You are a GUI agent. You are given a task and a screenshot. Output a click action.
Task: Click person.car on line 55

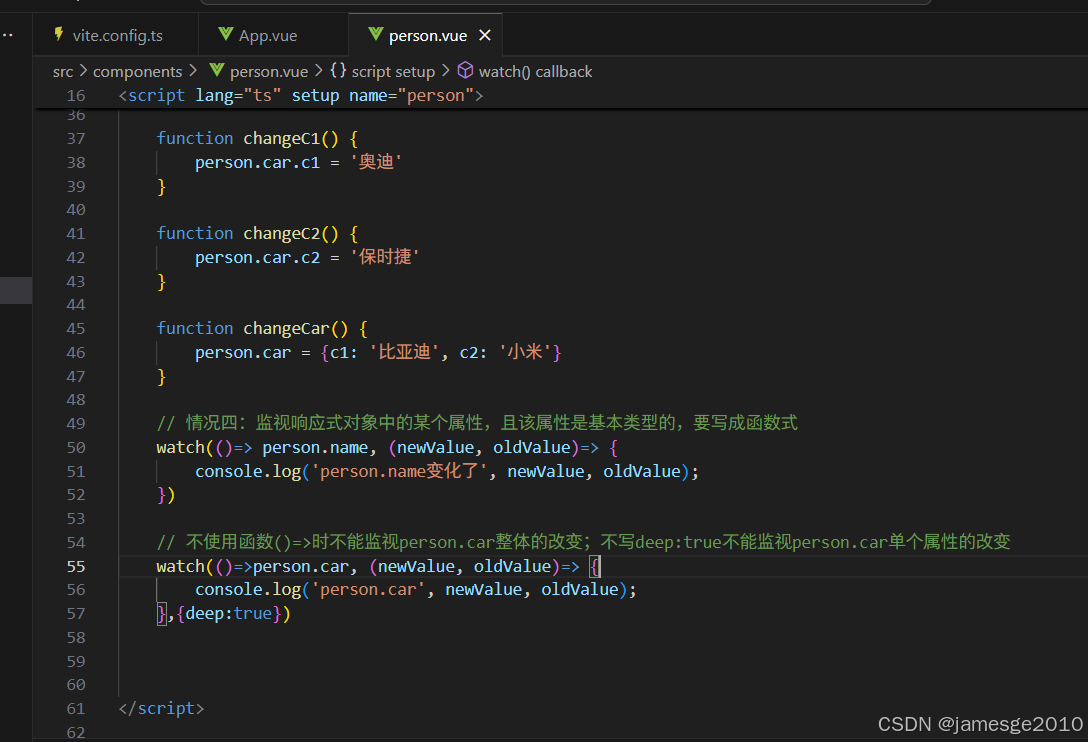(x=300, y=566)
